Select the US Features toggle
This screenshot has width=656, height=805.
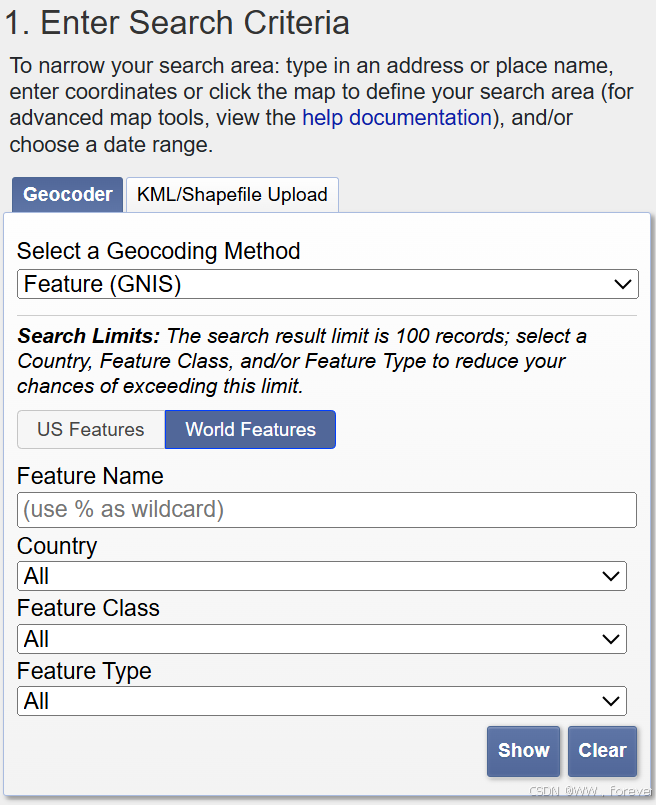coord(91,430)
